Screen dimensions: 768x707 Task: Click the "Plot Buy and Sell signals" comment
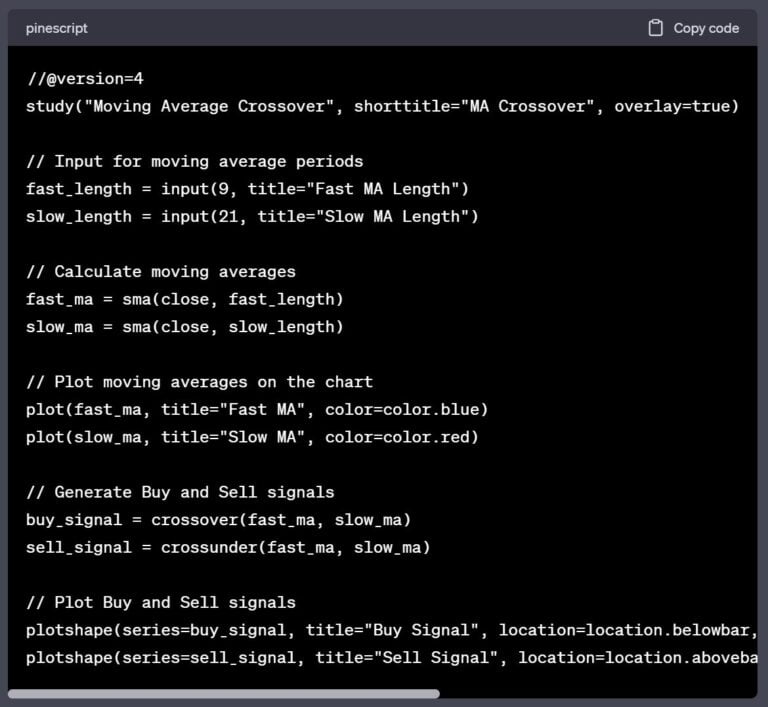pyautogui.click(x=161, y=602)
